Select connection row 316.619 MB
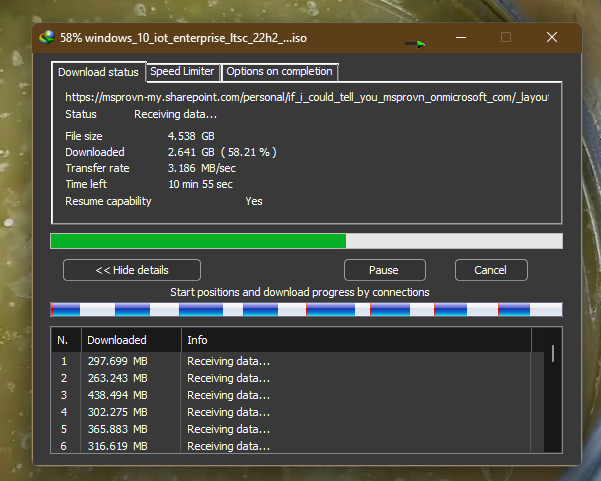 297,446
